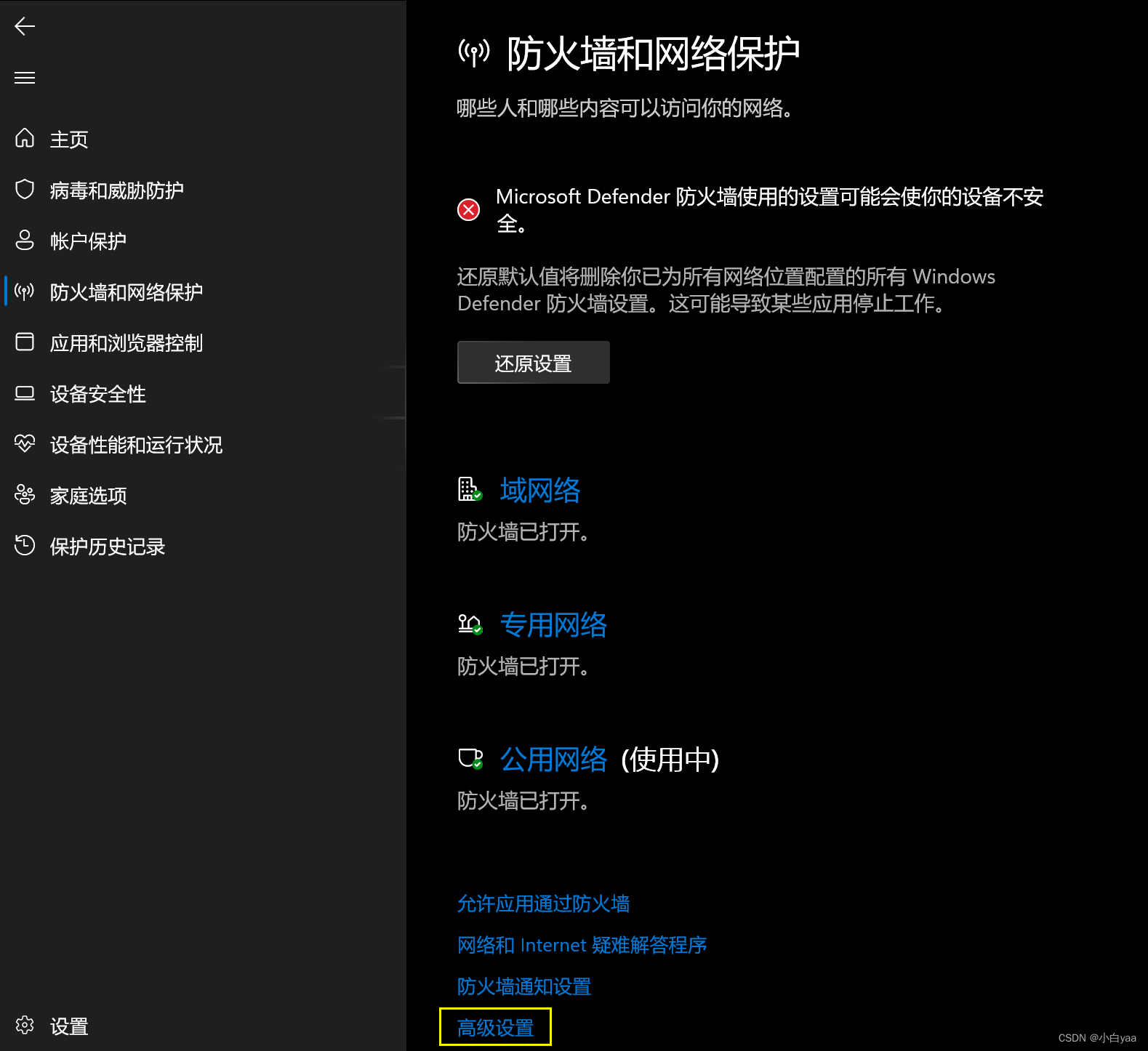
Task: Click the Microsoft Defender warning message text
Action: point(769,210)
